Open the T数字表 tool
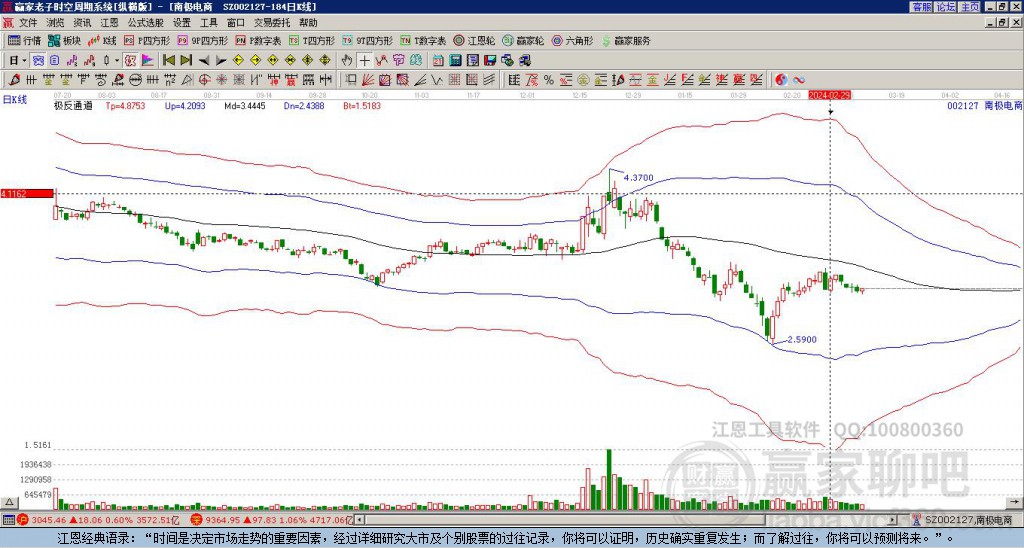This screenshot has height=548, width=1024. tap(423, 40)
